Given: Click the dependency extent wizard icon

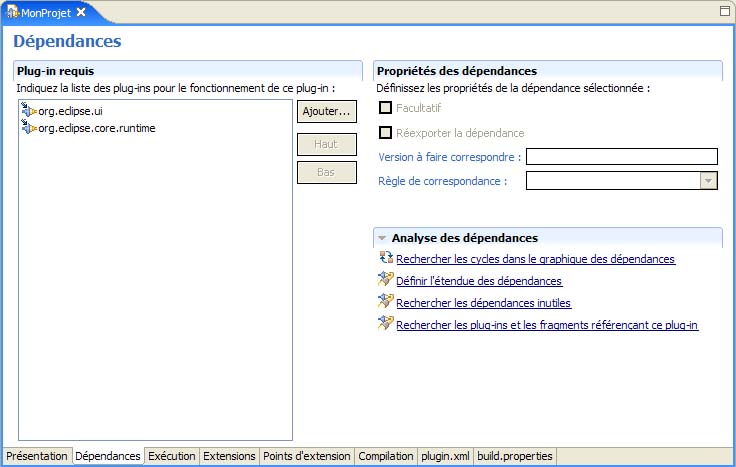Looking at the screenshot, I should click(x=386, y=280).
